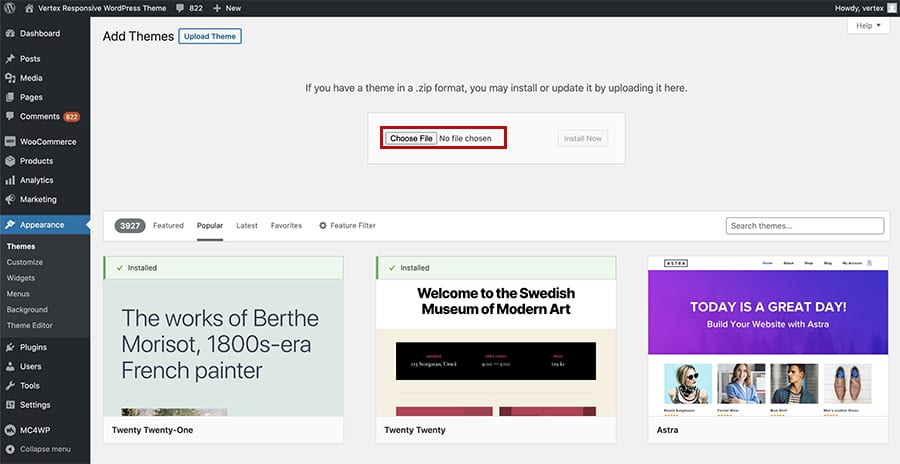Open the MC4WP menu label
900x464 pixels.
36,430
